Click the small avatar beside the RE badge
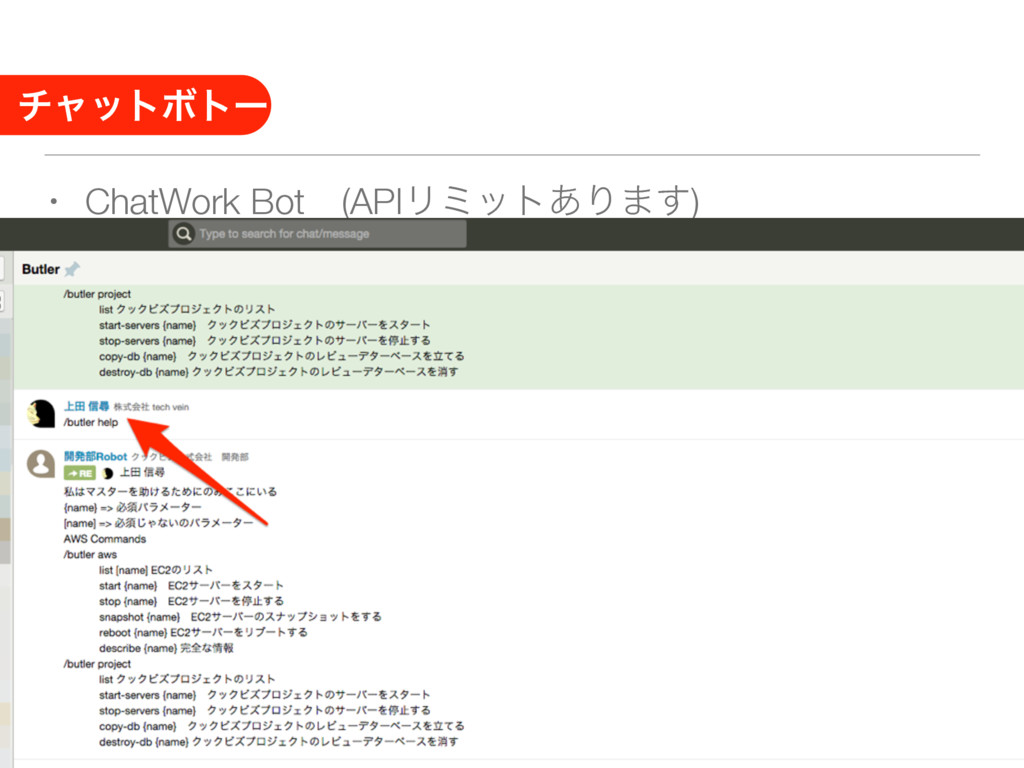The width and height of the screenshot is (1024, 768). (x=108, y=473)
